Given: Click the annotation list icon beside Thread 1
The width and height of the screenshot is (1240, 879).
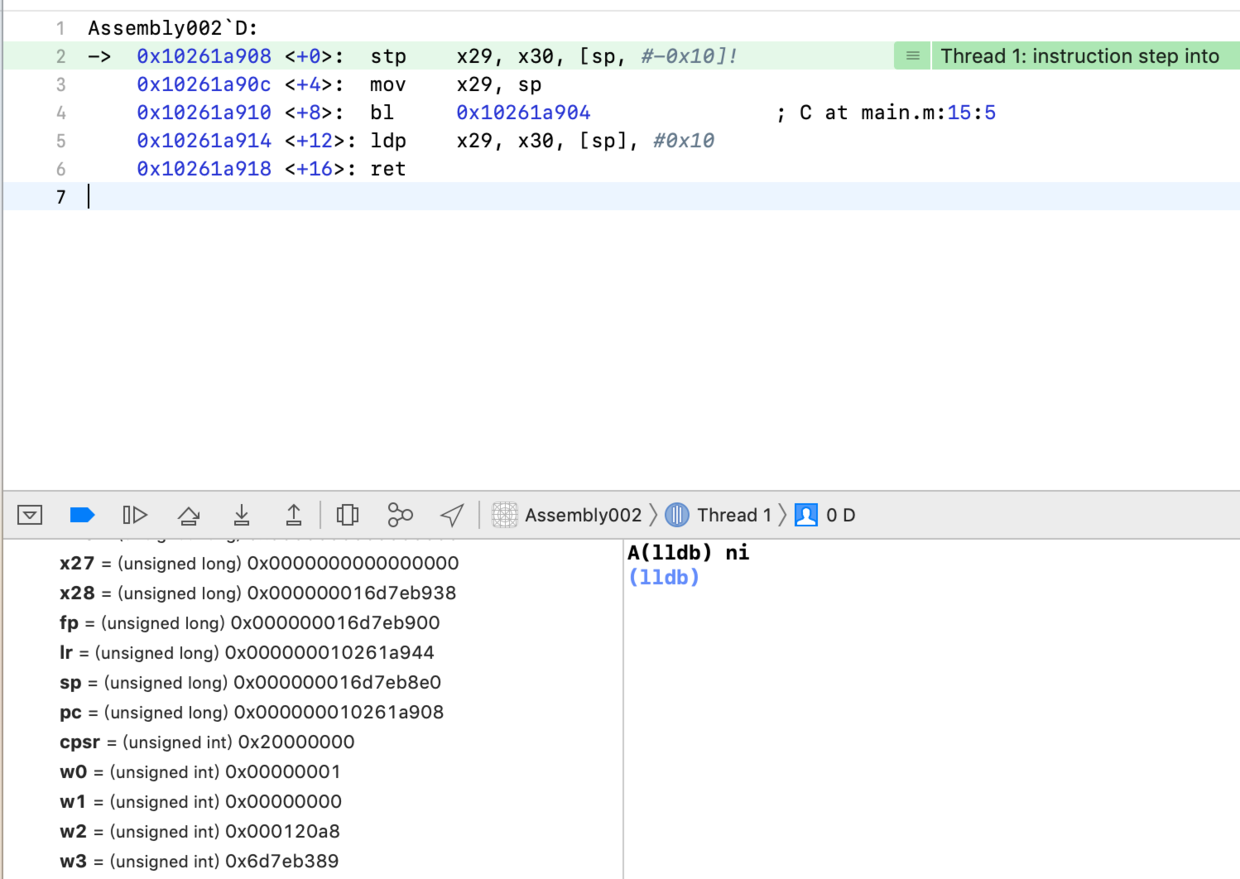Looking at the screenshot, I should point(912,56).
